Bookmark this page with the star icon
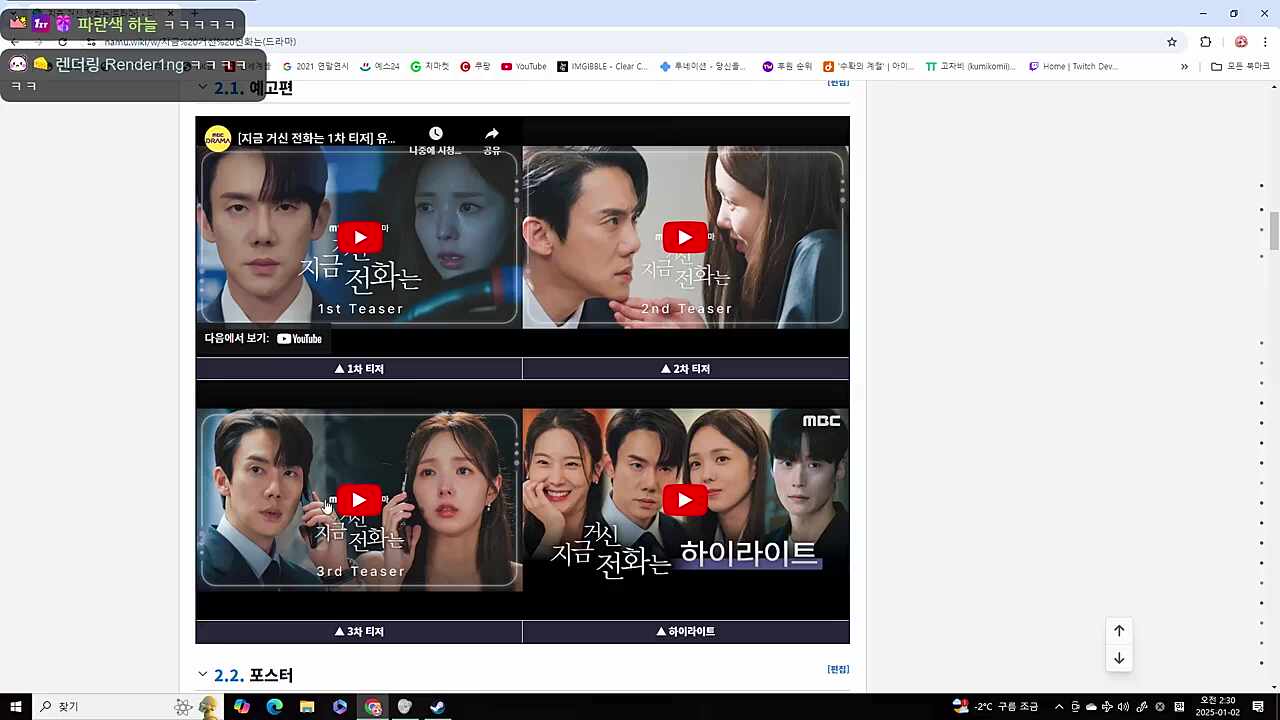This screenshot has width=1280, height=720. coord(1172,42)
